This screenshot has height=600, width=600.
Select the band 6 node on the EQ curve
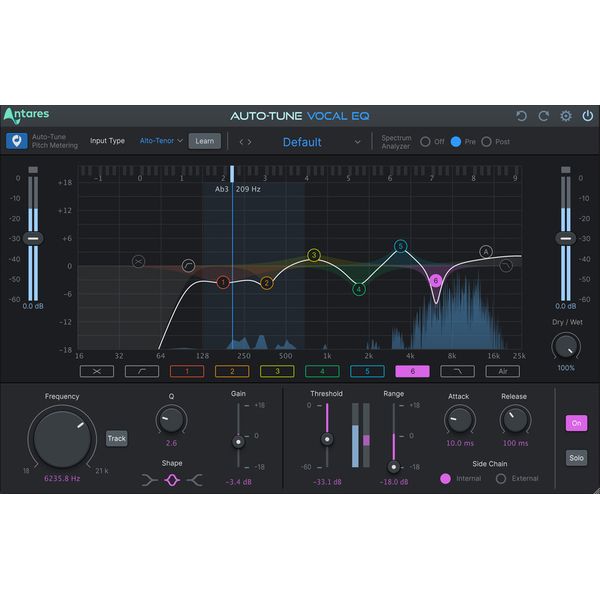[435, 280]
